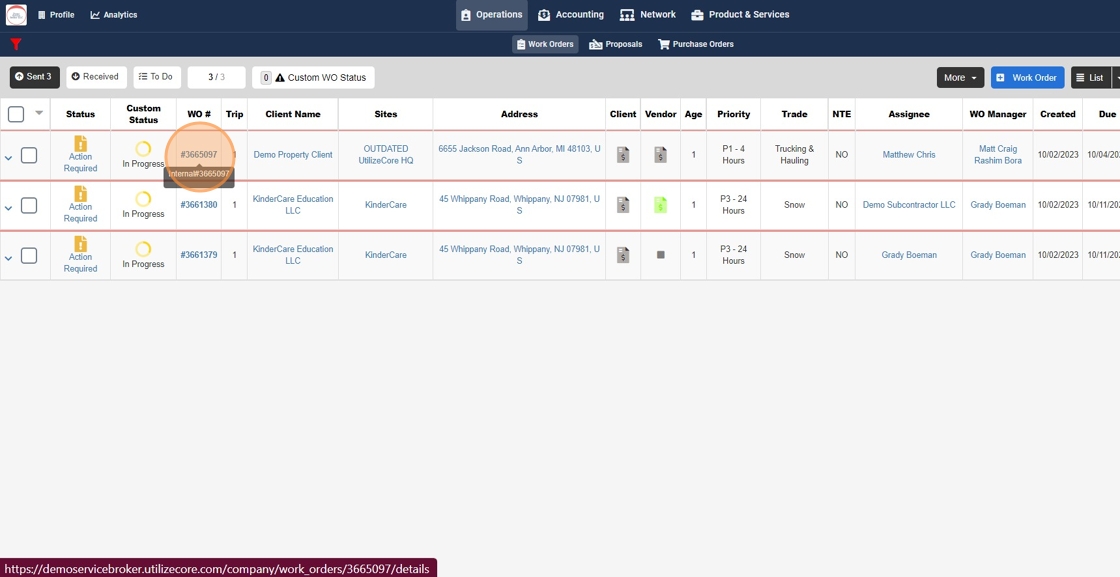The height and width of the screenshot is (577, 1120).
Task: Click In Progress spinner icon for #3661379
Action: click(x=143, y=249)
